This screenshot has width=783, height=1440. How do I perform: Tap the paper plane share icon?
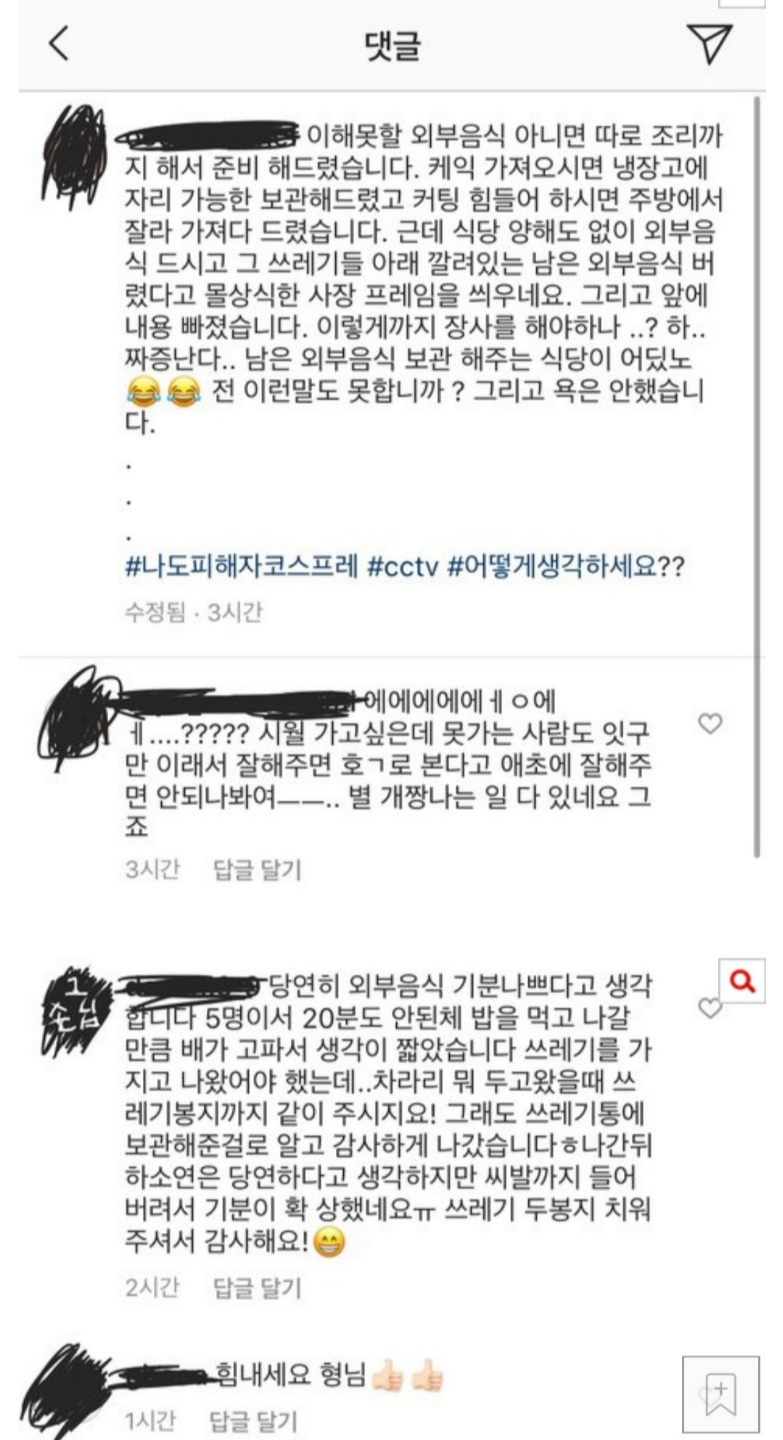click(x=709, y=44)
